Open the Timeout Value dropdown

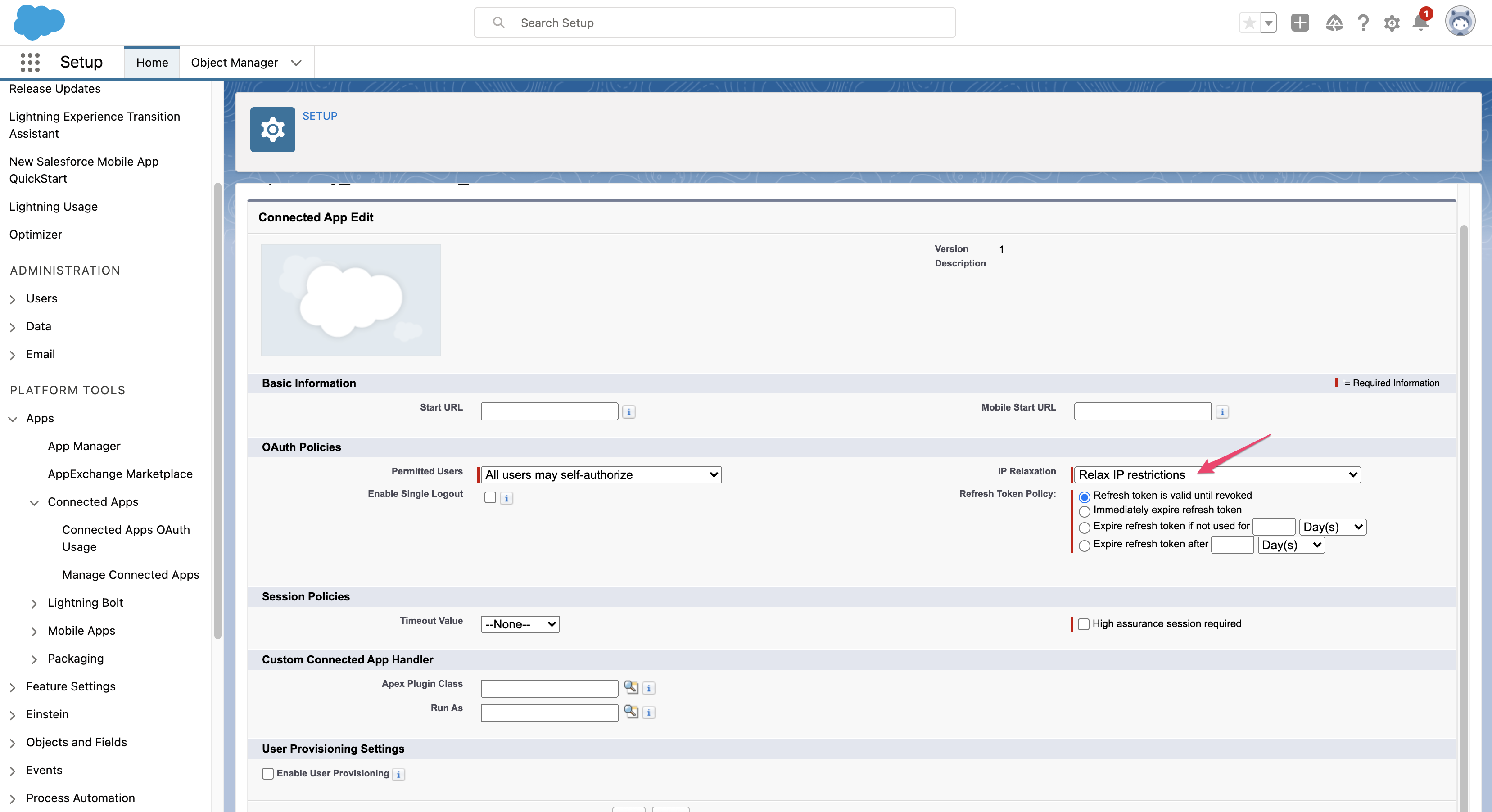pos(520,624)
